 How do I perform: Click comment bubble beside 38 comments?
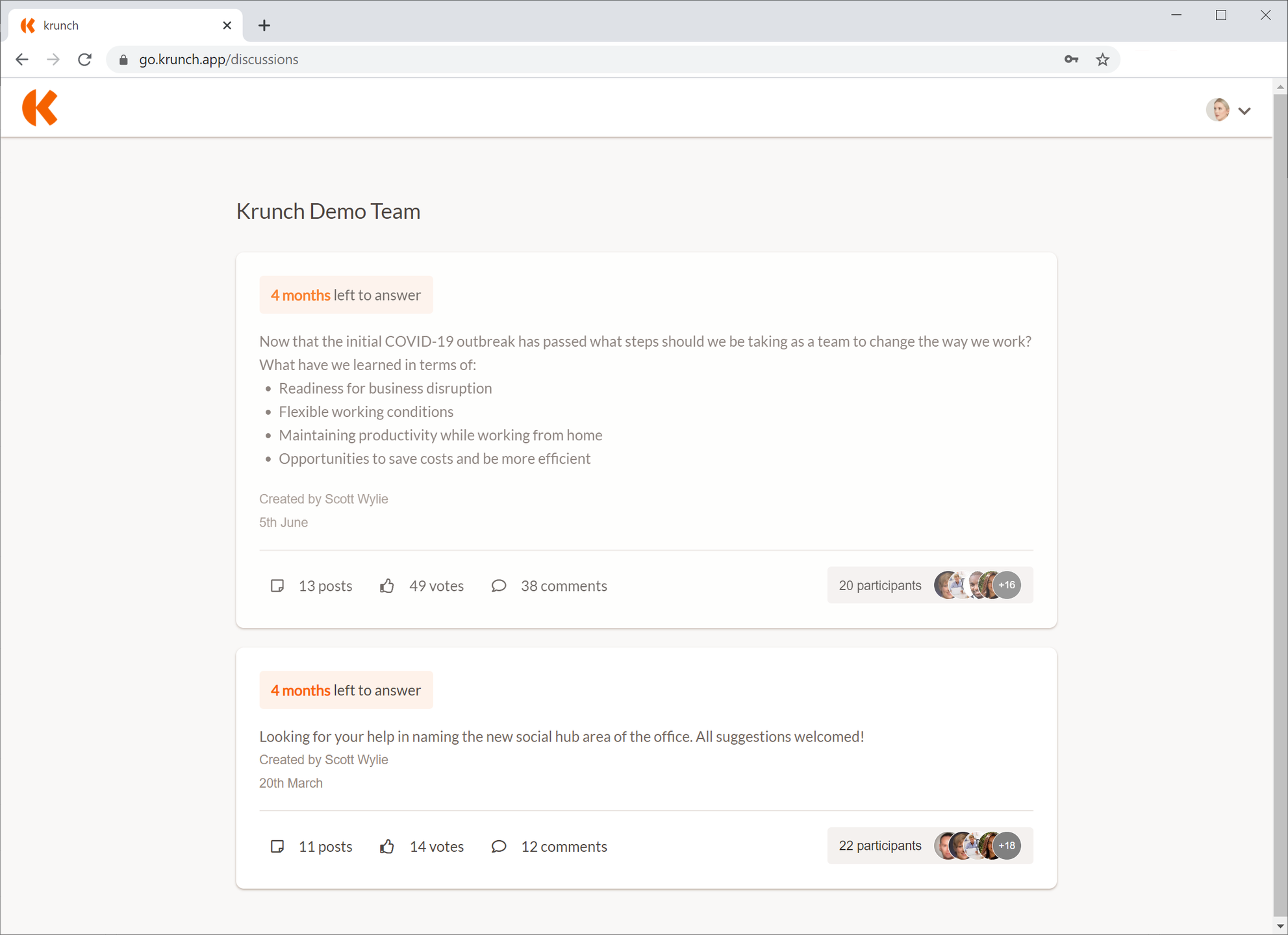pyautogui.click(x=498, y=586)
